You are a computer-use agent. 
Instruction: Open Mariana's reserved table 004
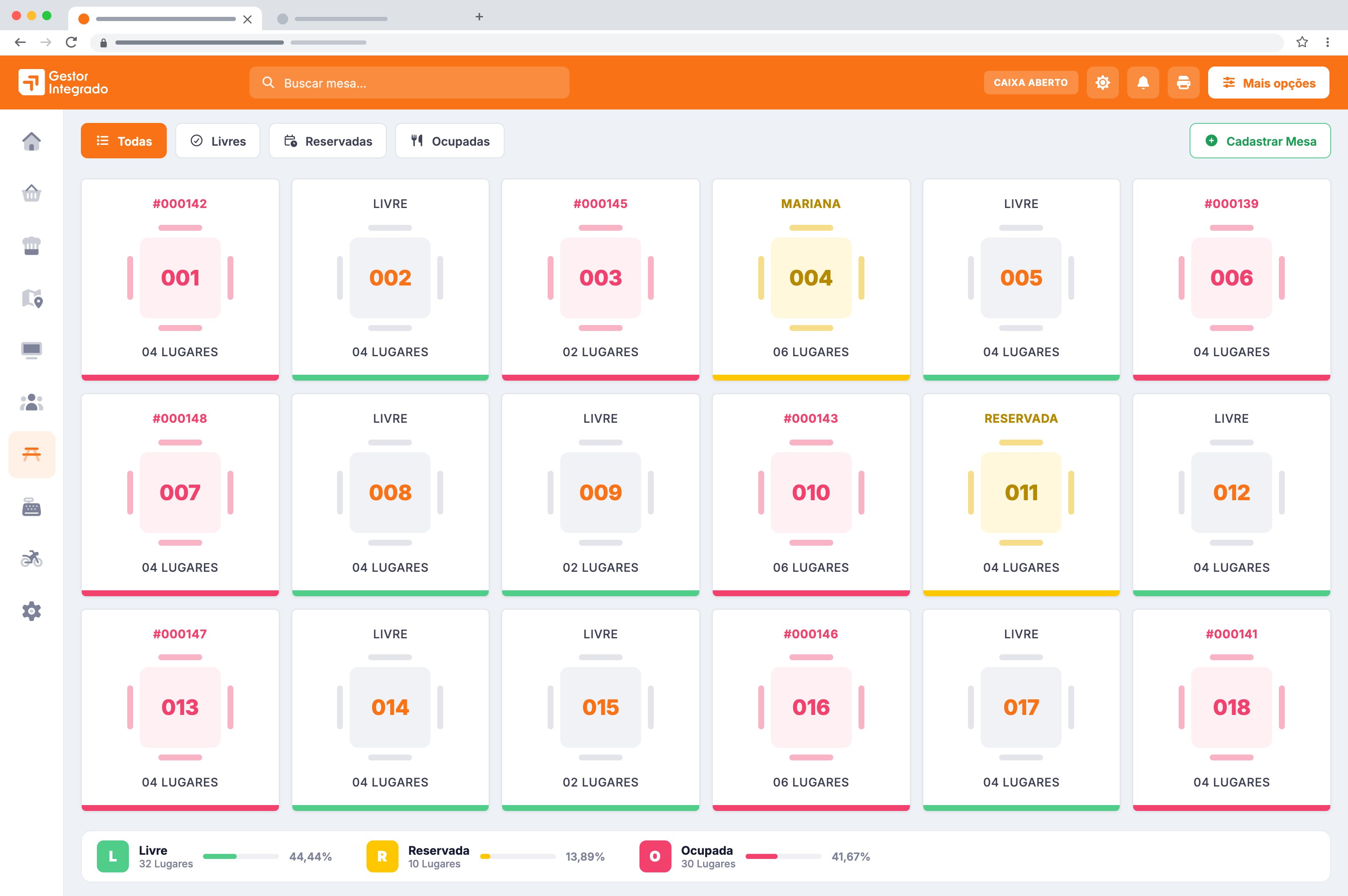[x=811, y=280]
